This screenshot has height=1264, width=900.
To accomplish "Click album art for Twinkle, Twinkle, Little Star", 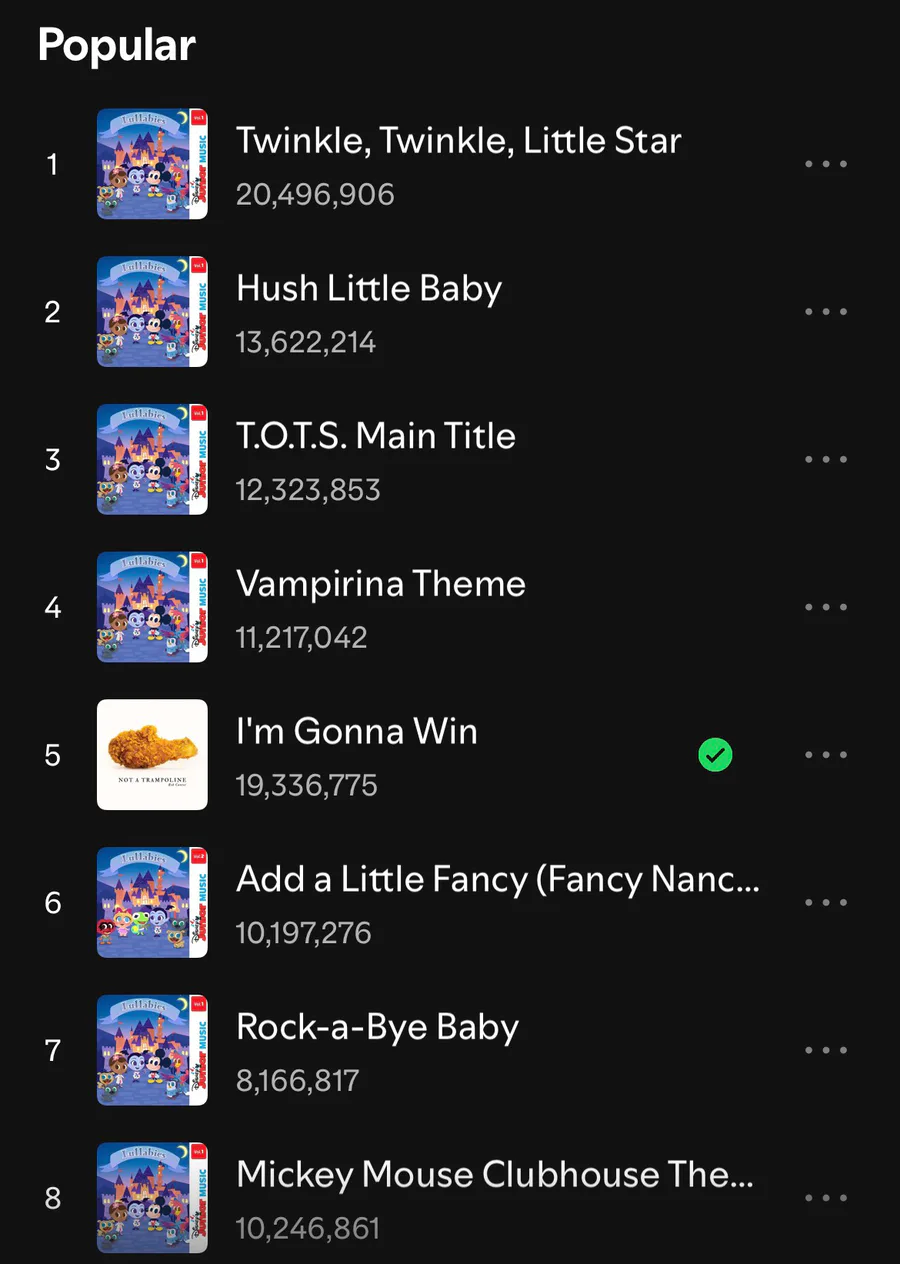I will pos(152,164).
